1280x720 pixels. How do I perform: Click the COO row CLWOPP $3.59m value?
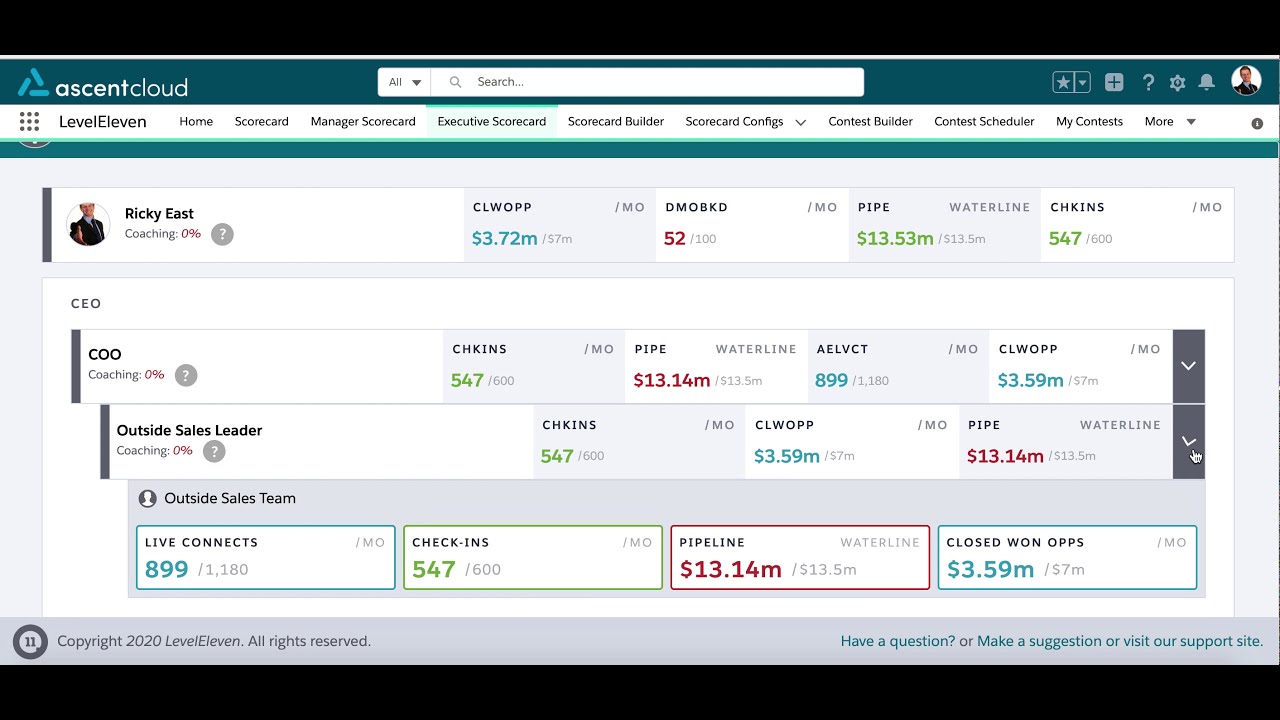pos(1031,380)
